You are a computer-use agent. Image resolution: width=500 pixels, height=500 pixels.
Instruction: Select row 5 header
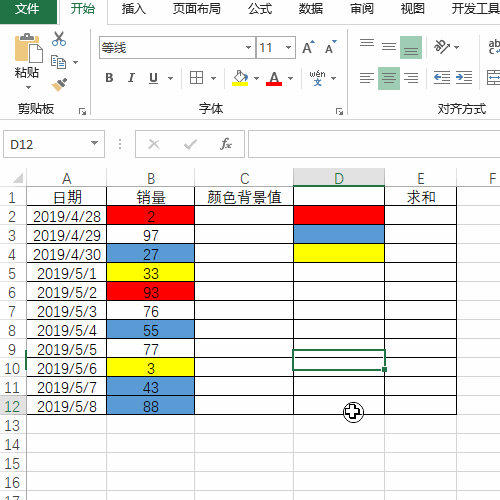point(13,273)
